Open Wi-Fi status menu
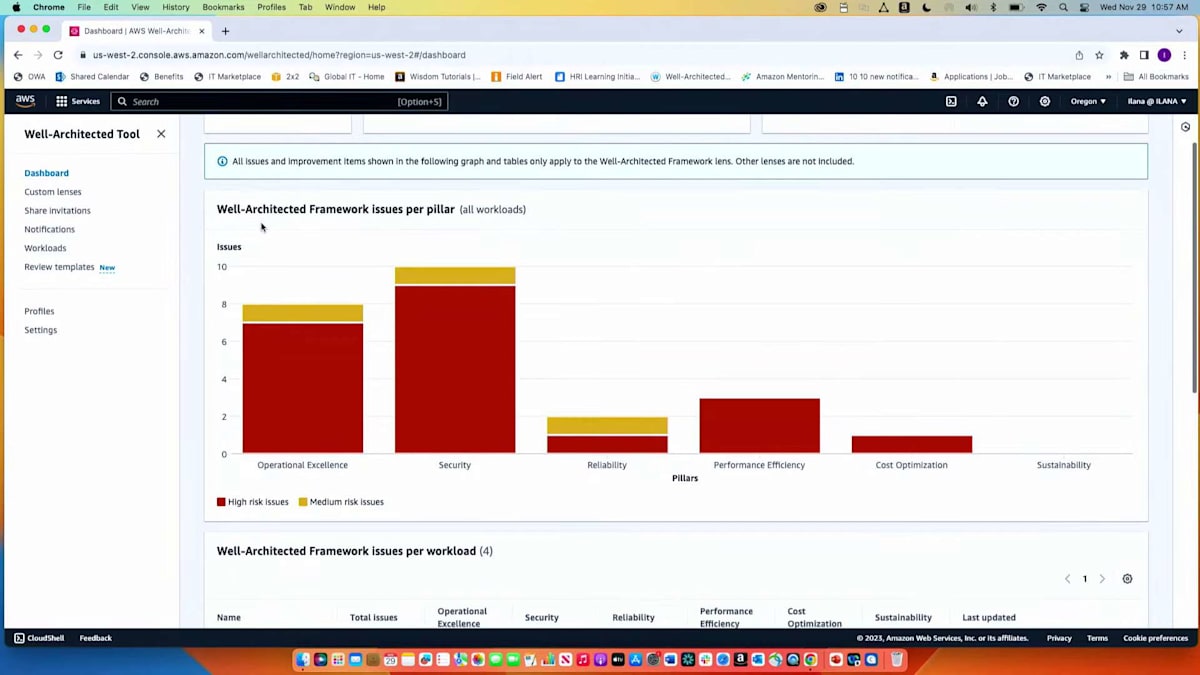 click(1041, 7)
